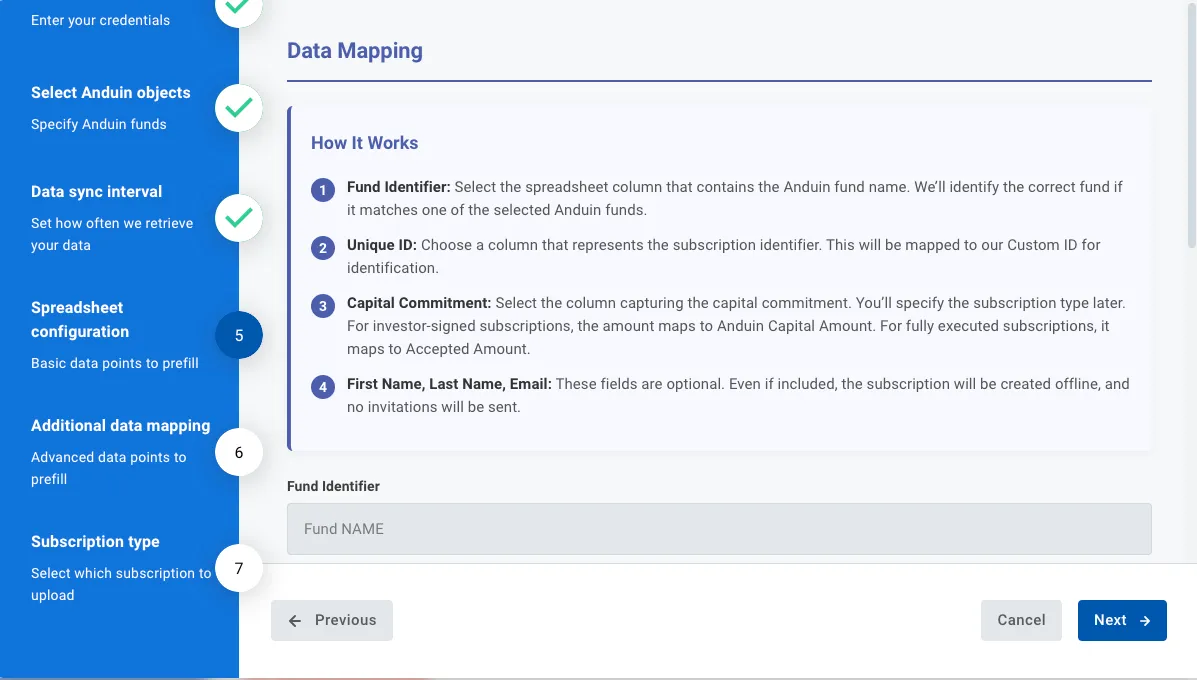
Task: Click the vertical scrollbar on the right
Action: tap(1192, 128)
